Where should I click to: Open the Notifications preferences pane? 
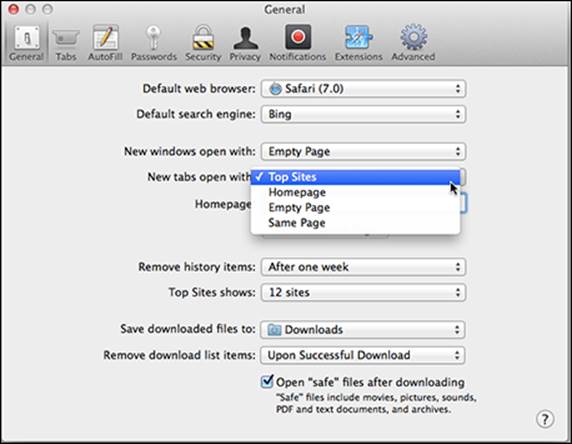click(x=298, y=43)
